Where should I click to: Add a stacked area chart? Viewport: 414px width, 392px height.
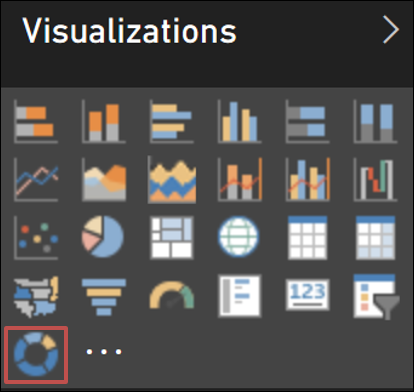tap(172, 180)
